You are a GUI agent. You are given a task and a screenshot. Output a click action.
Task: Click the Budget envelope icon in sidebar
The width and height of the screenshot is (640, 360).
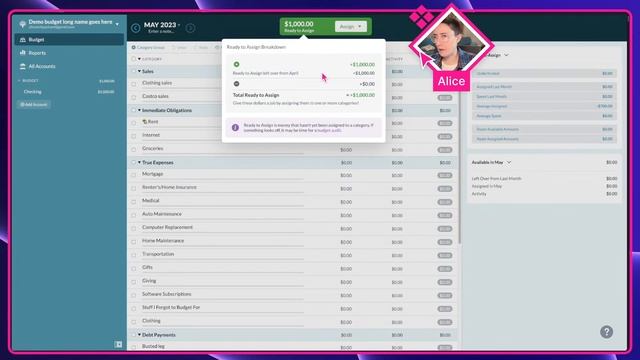click(23, 40)
